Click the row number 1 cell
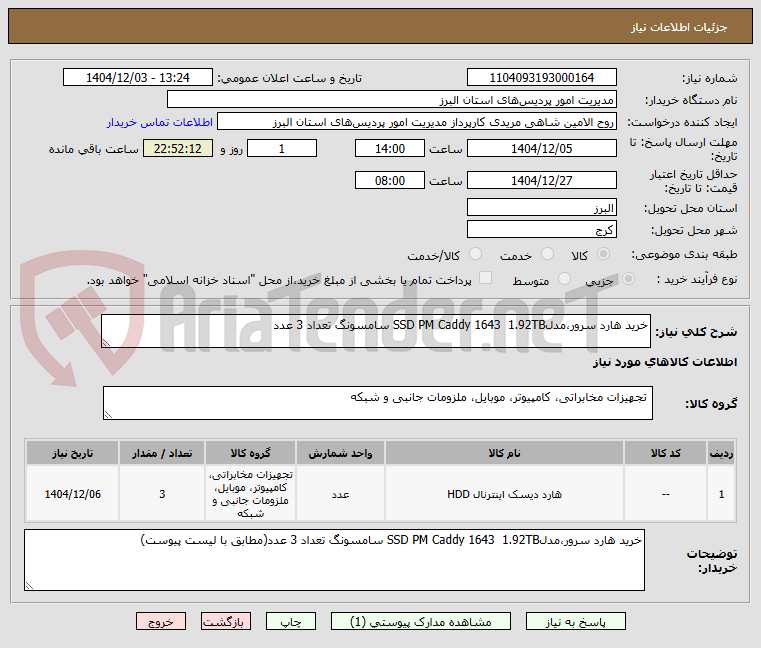761x648 pixels. click(x=721, y=494)
